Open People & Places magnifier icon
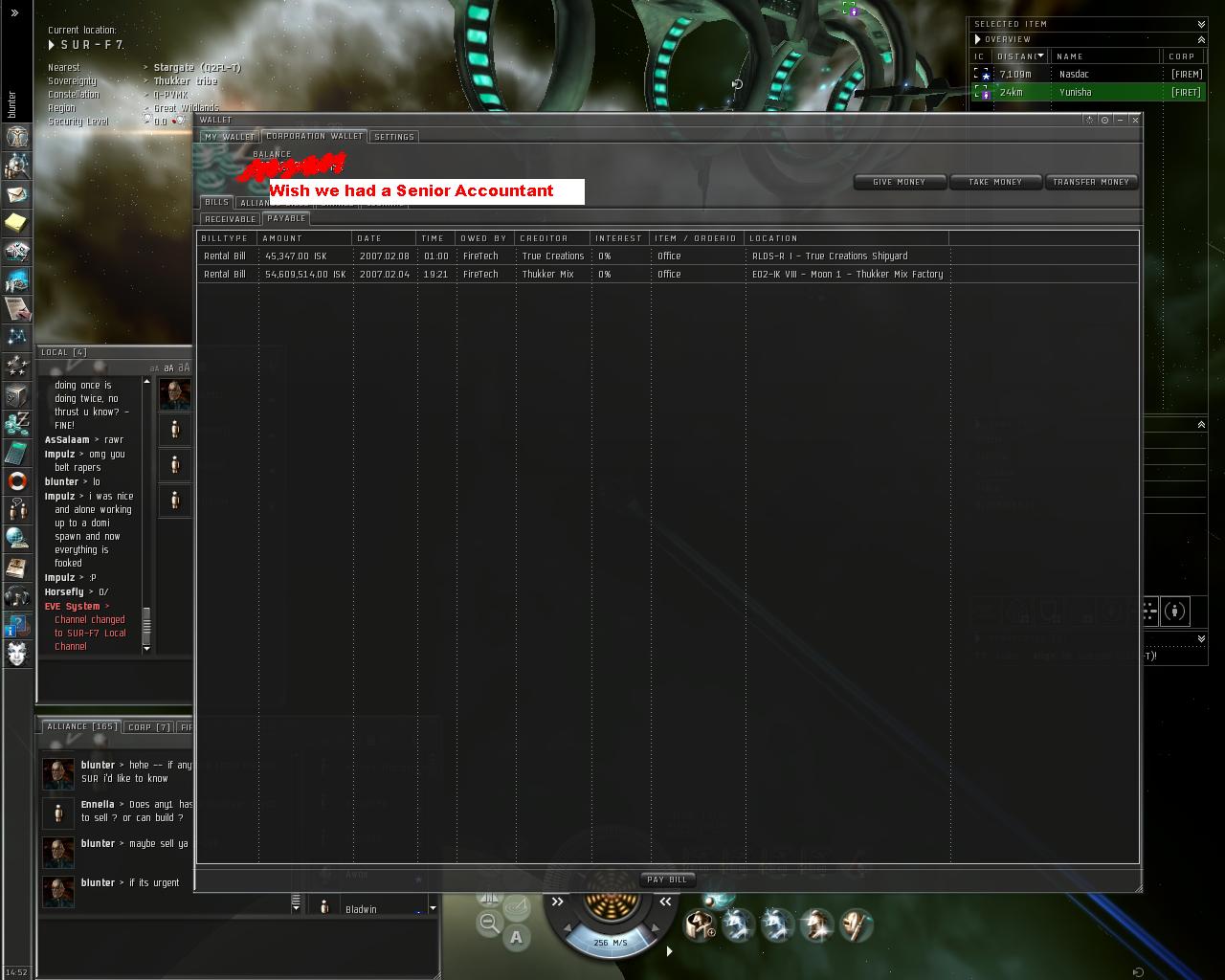The height and width of the screenshot is (980, 1225). click(17, 166)
